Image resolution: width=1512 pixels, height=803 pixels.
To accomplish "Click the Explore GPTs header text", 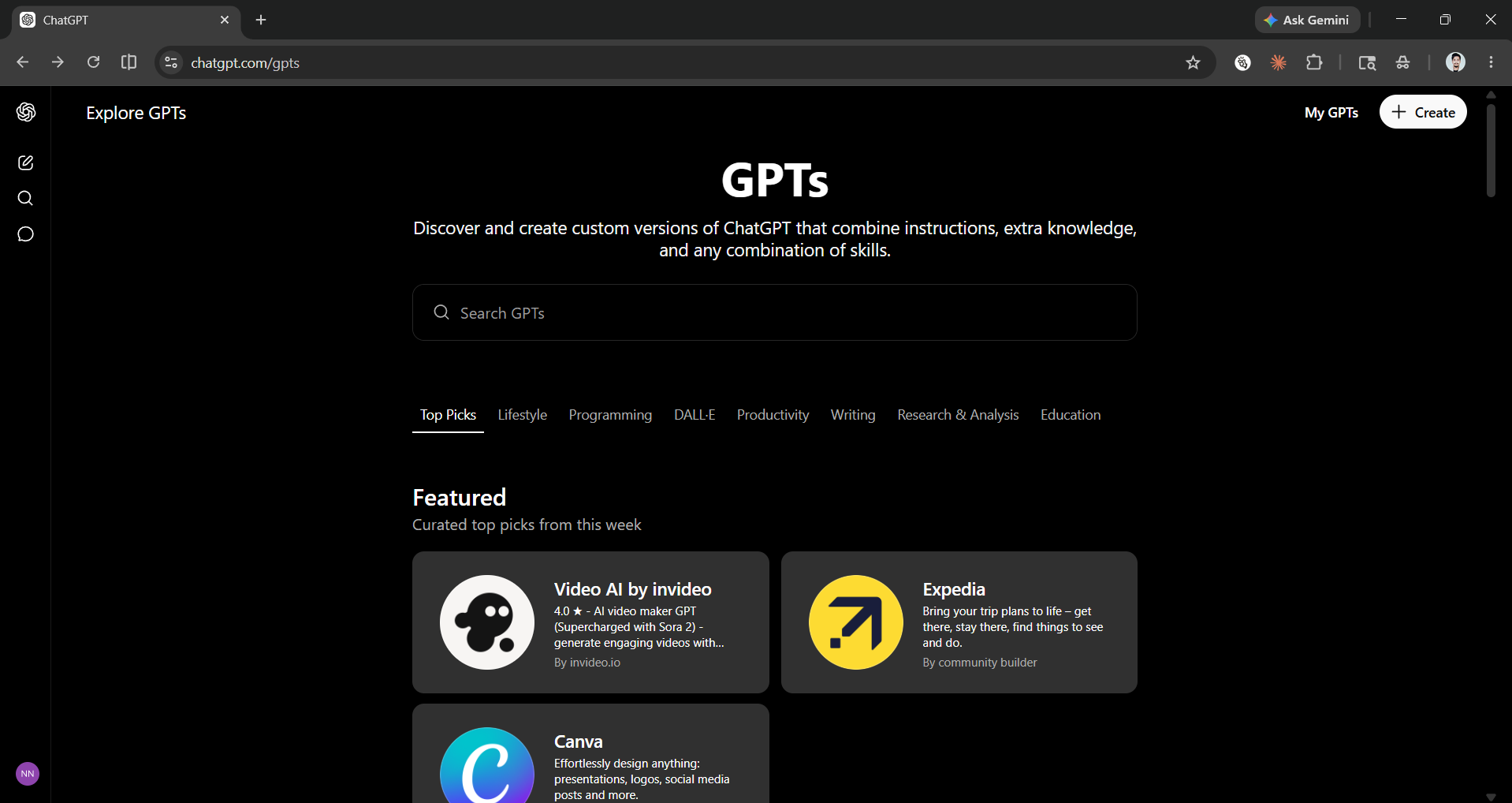I will coord(136,113).
